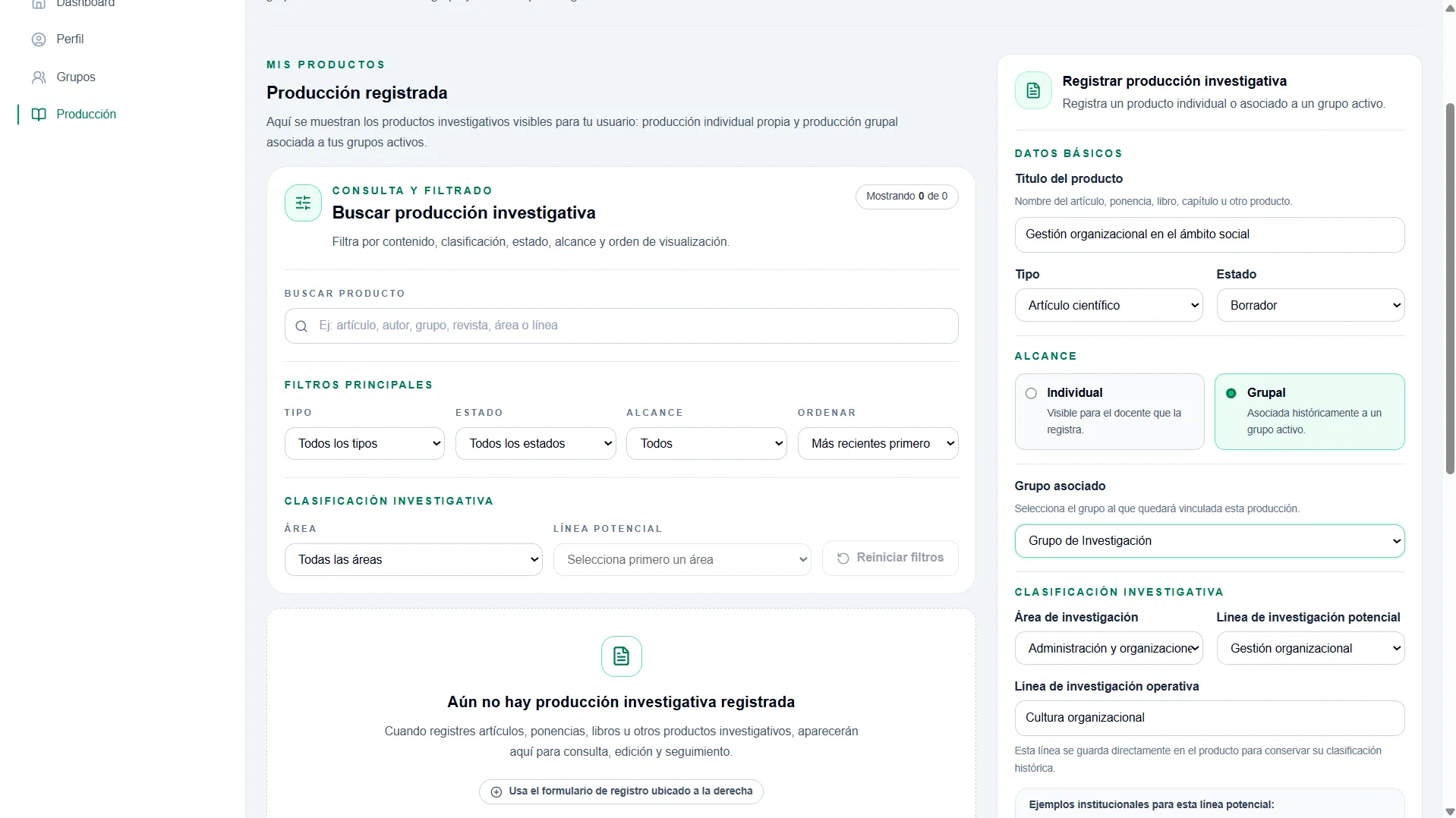Click the Título del producto input field

[x=1209, y=235]
